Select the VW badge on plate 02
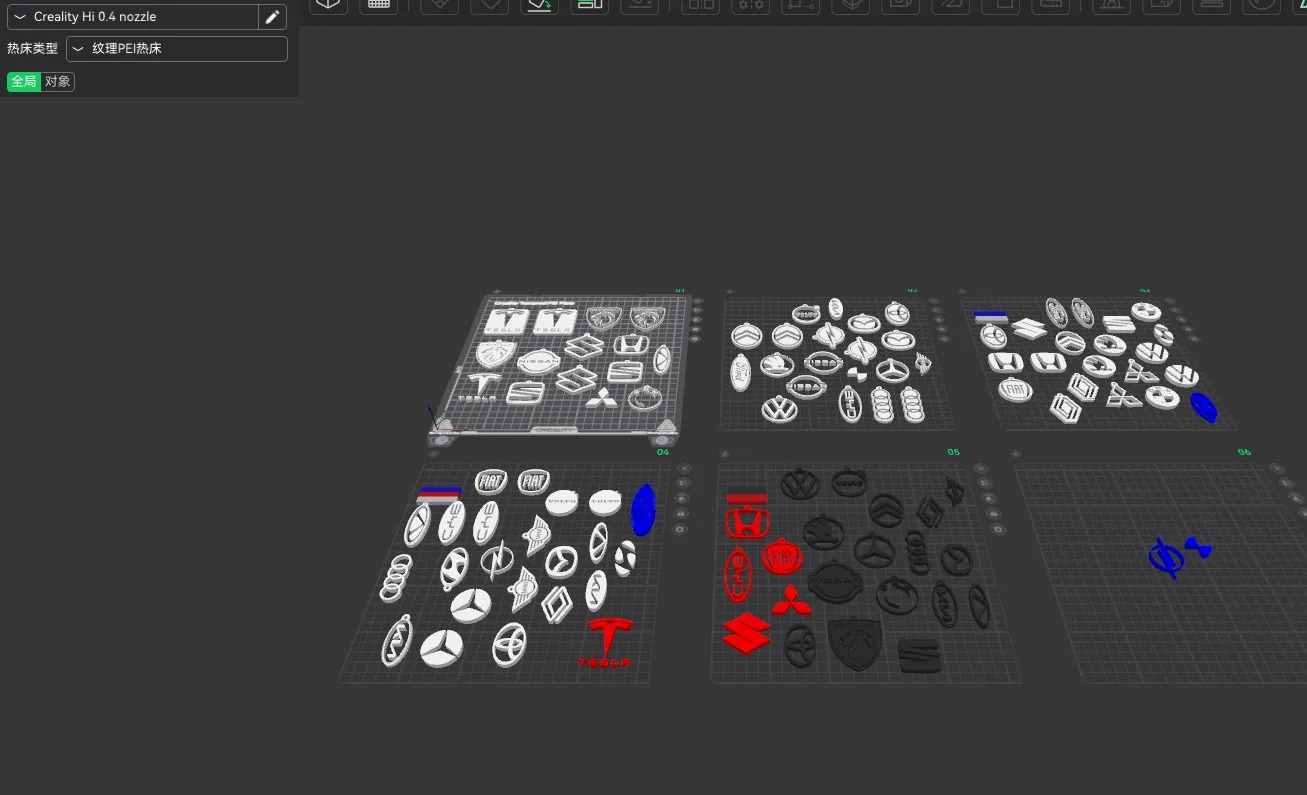The image size is (1307, 795). coord(779,408)
